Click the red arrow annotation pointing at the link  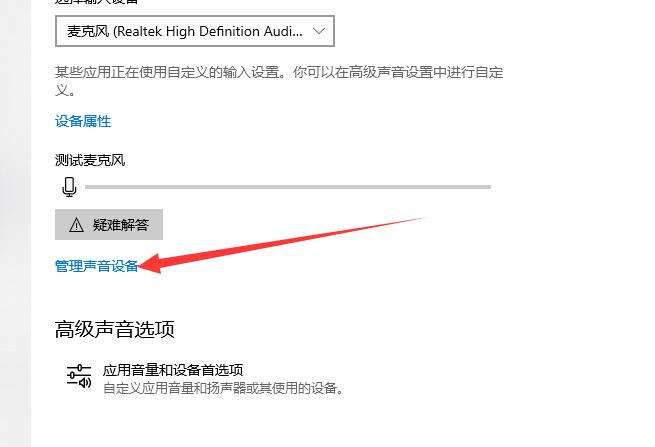[281, 246]
